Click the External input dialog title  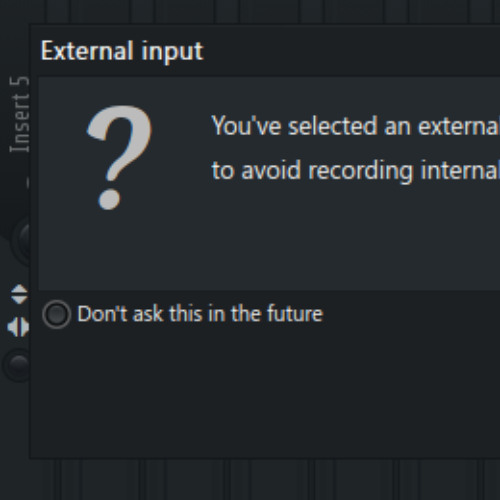click(x=122, y=51)
